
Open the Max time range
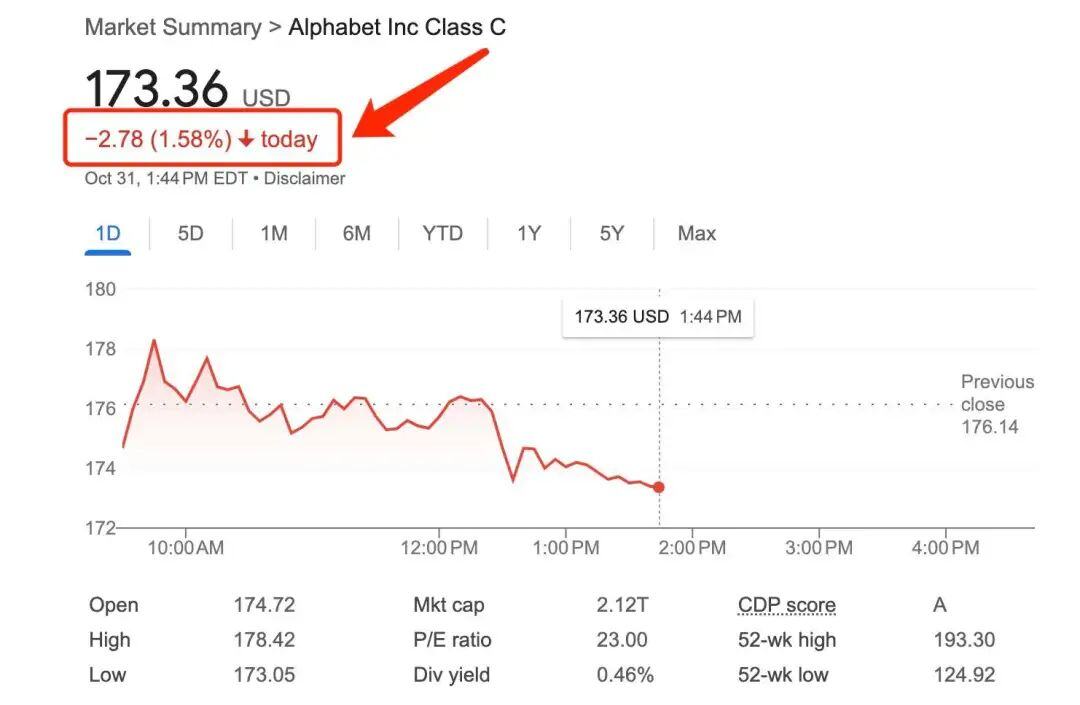click(697, 234)
